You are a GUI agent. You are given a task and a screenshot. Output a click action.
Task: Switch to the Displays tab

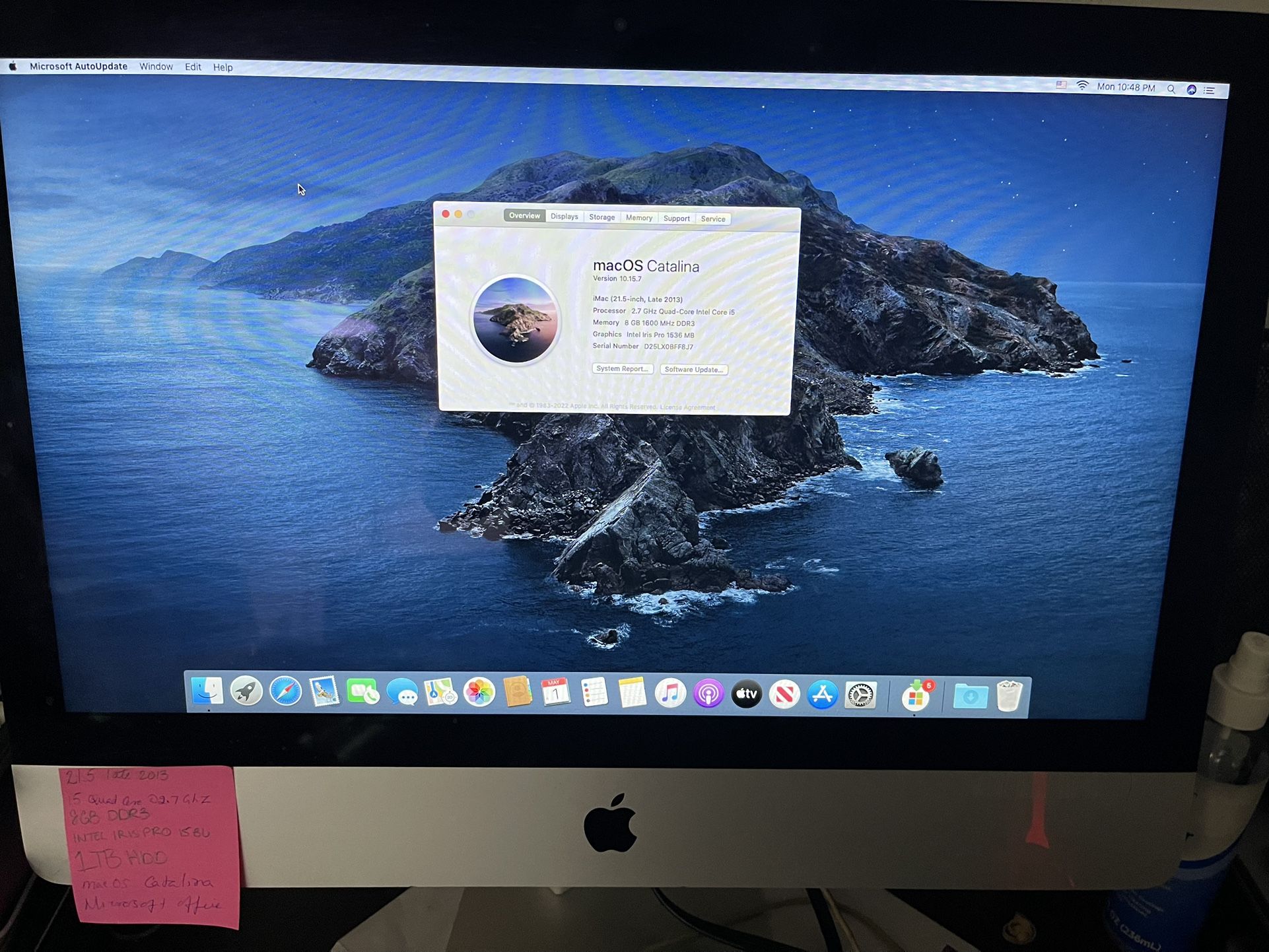tap(565, 217)
